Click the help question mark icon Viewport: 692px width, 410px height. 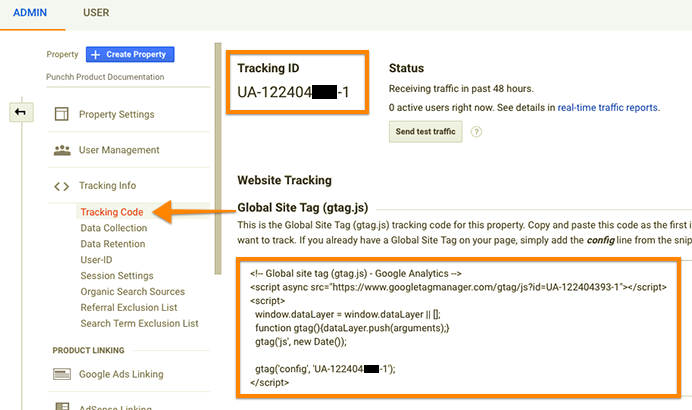tap(476, 132)
